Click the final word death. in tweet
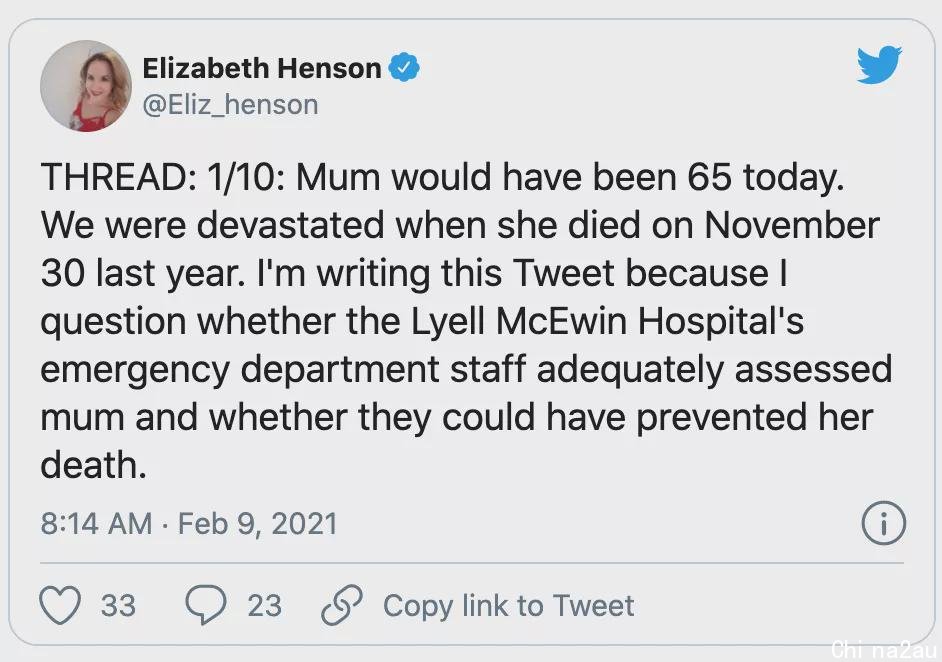Screen dimensions: 942x662 (94, 465)
